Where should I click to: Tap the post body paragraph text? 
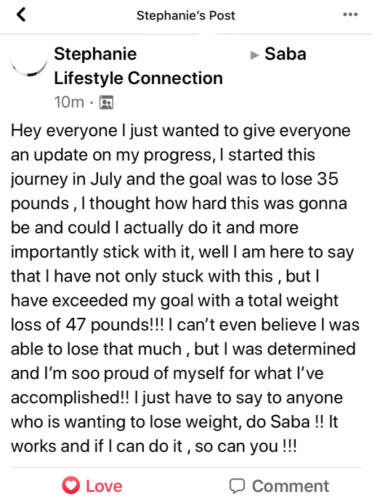coord(185,288)
